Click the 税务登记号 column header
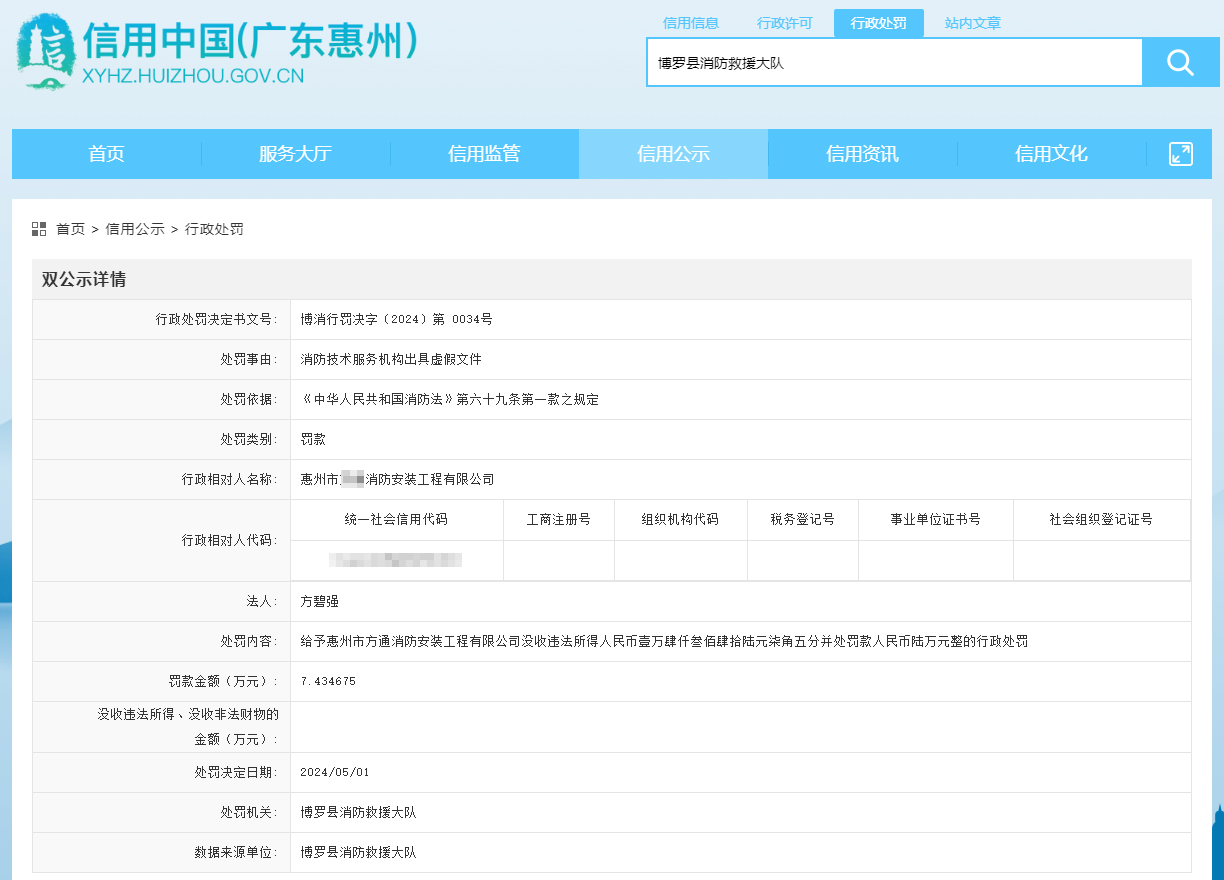 click(x=803, y=520)
